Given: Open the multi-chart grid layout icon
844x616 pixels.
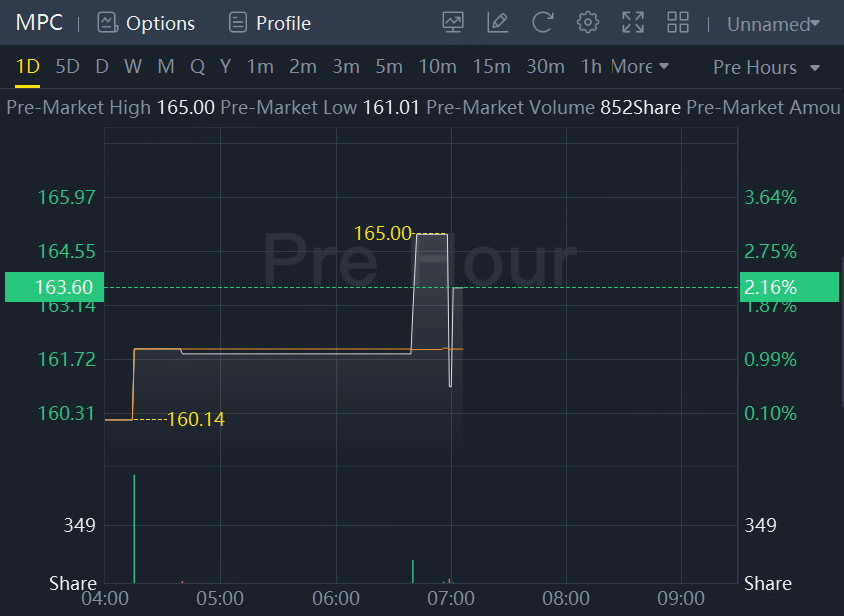Looking at the screenshot, I should (678, 22).
